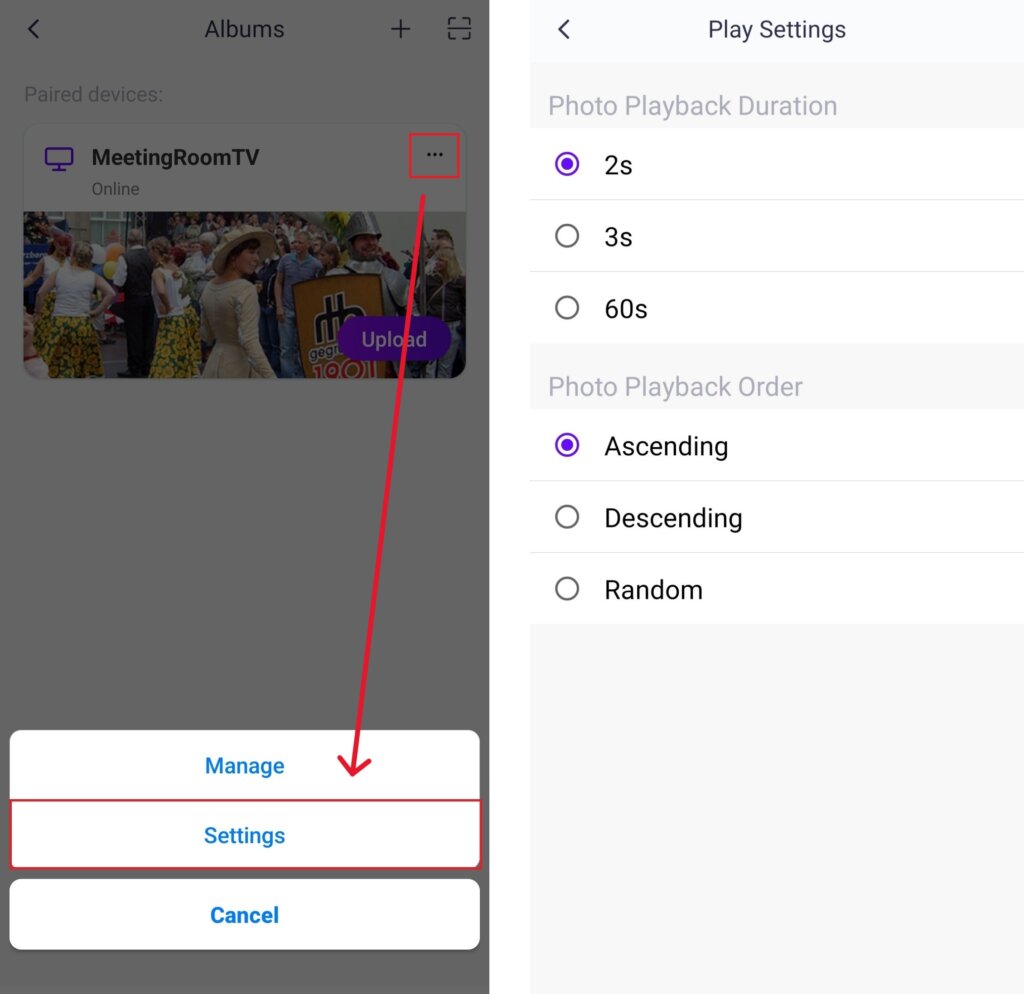Choose Descending playback order
The width and height of the screenshot is (1024, 994).
point(567,517)
